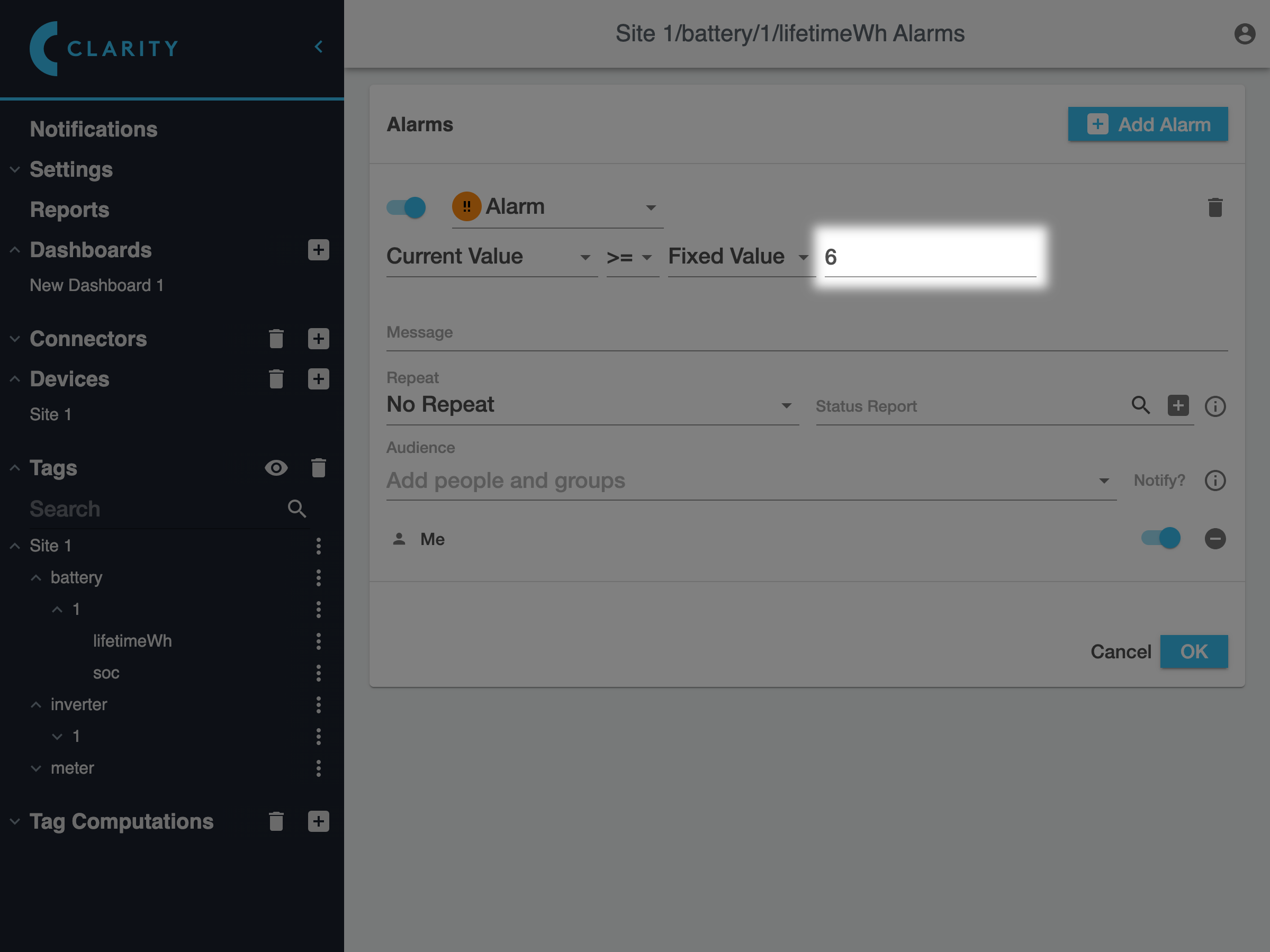The height and width of the screenshot is (952, 1270).
Task: Collapse the battery tree node
Action: click(x=35, y=577)
